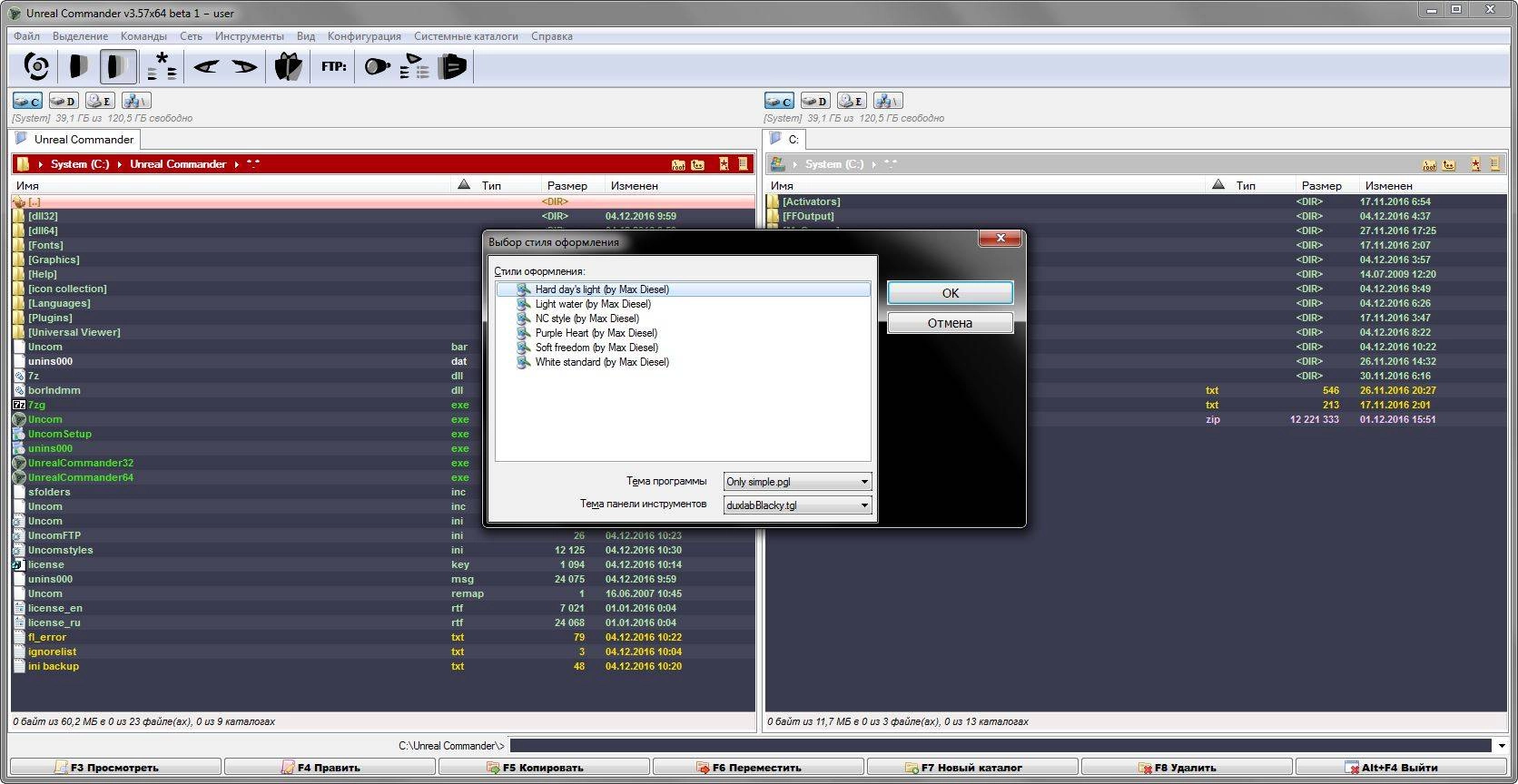Click history list icon in right path bar
1518x784 pixels.
coord(1494,164)
